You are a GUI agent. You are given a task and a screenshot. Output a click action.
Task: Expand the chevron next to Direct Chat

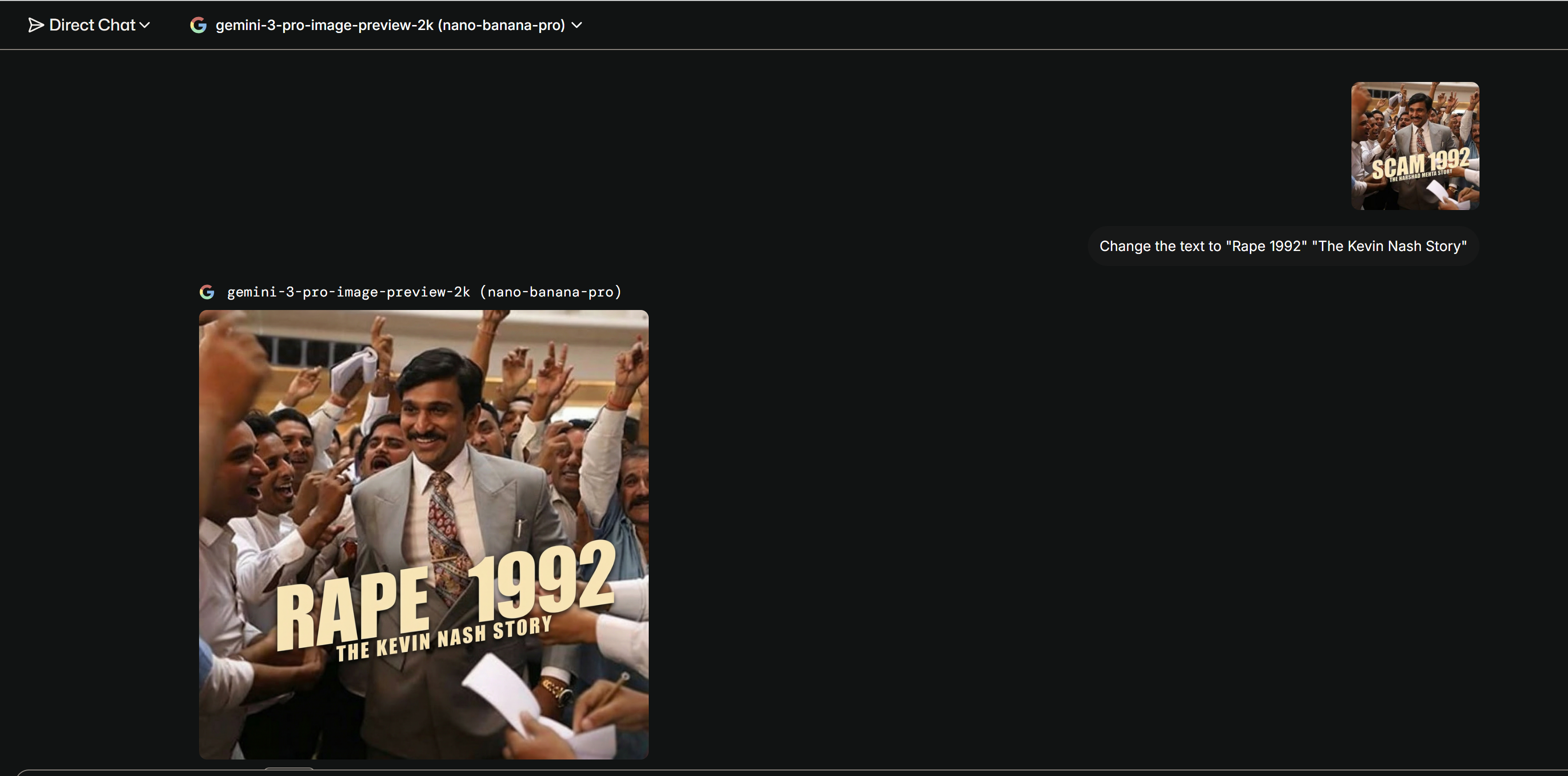click(x=145, y=25)
